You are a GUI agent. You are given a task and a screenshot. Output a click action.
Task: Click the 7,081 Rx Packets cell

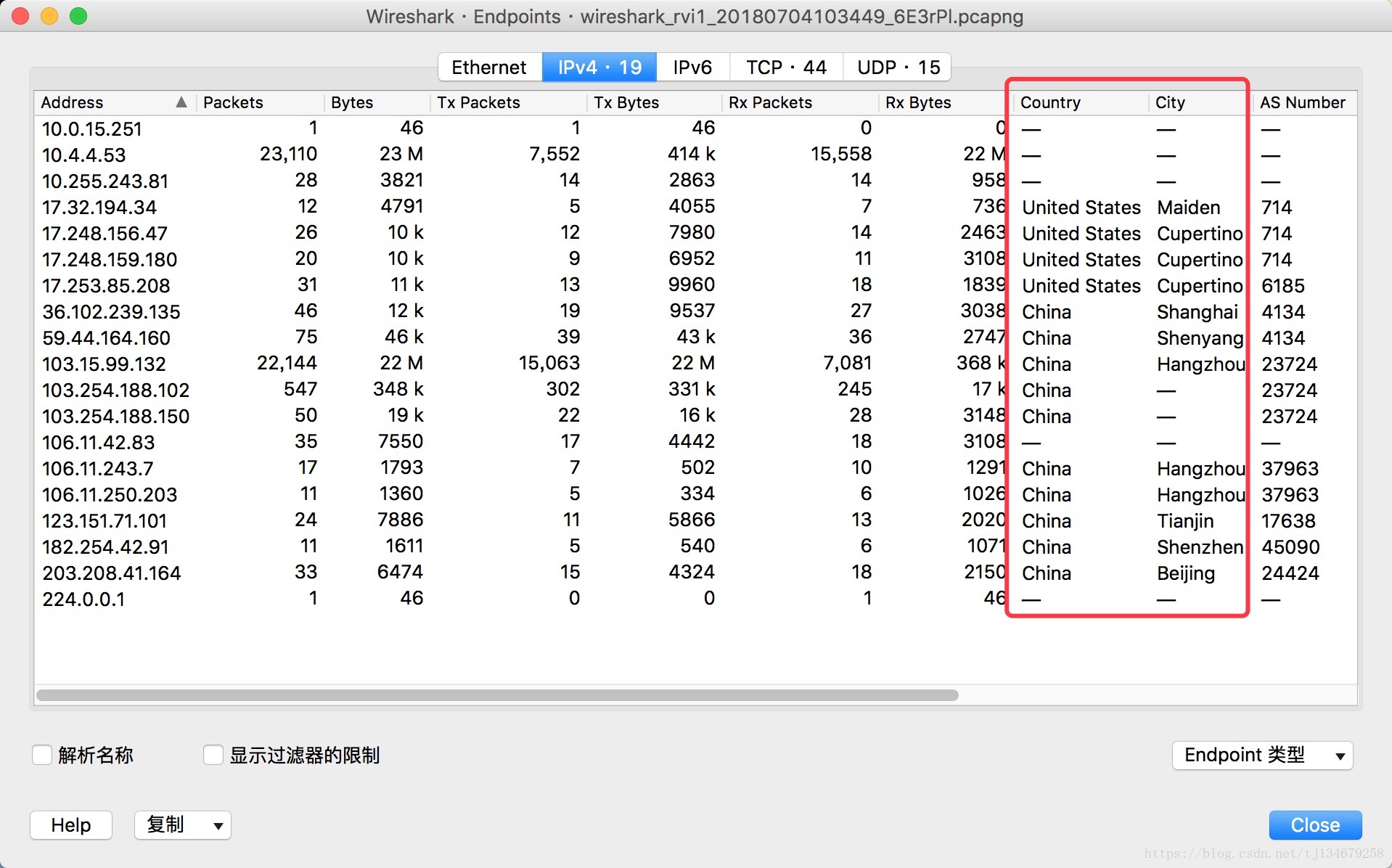[x=847, y=363]
